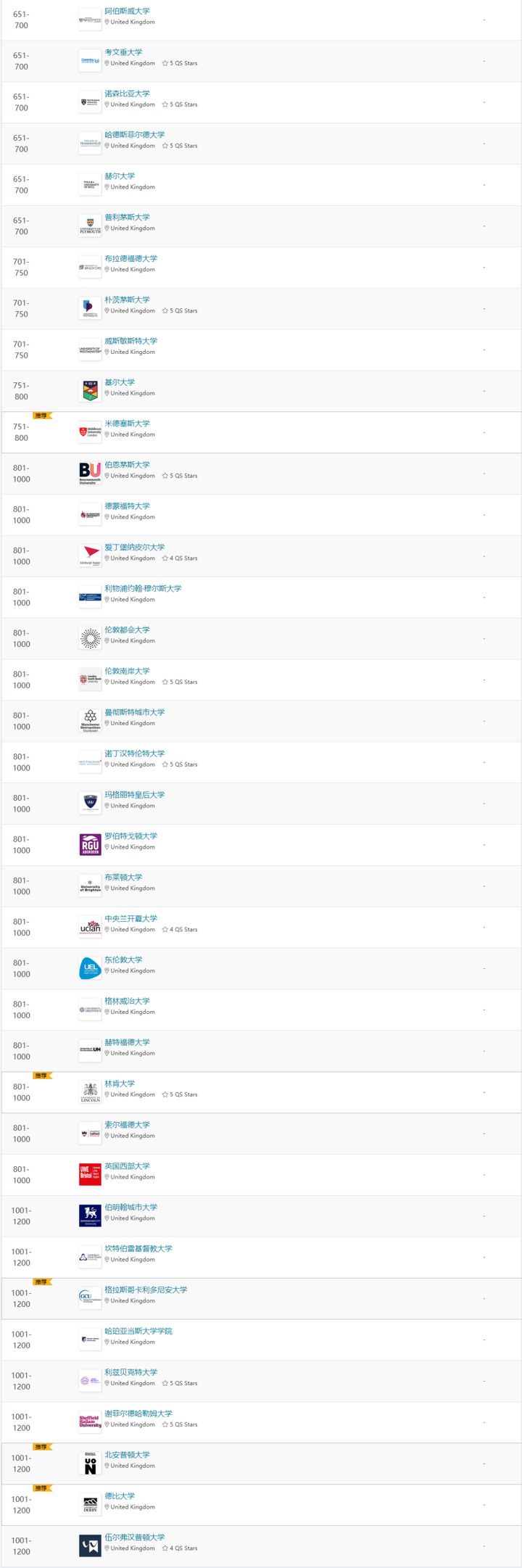This screenshot has width=522, height=1568.
Task: Click 4 QS Stars badge for 爱丁堡纳皮尔大学
Action: (180, 558)
